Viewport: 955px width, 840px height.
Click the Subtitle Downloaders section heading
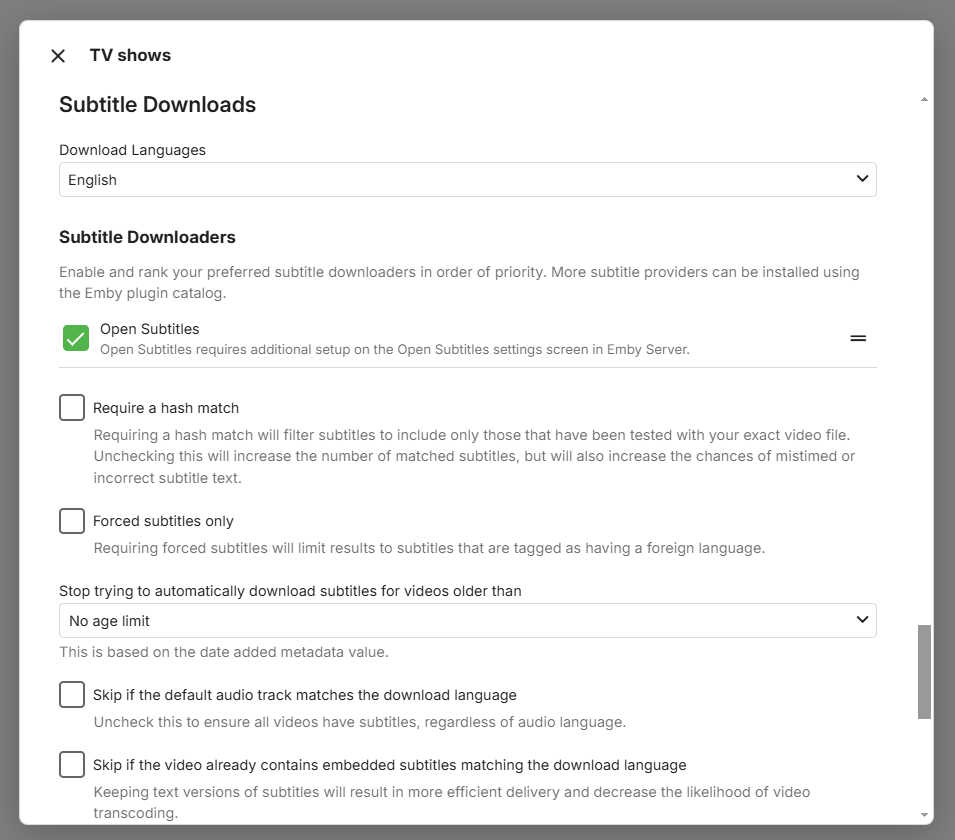(x=147, y=238)
